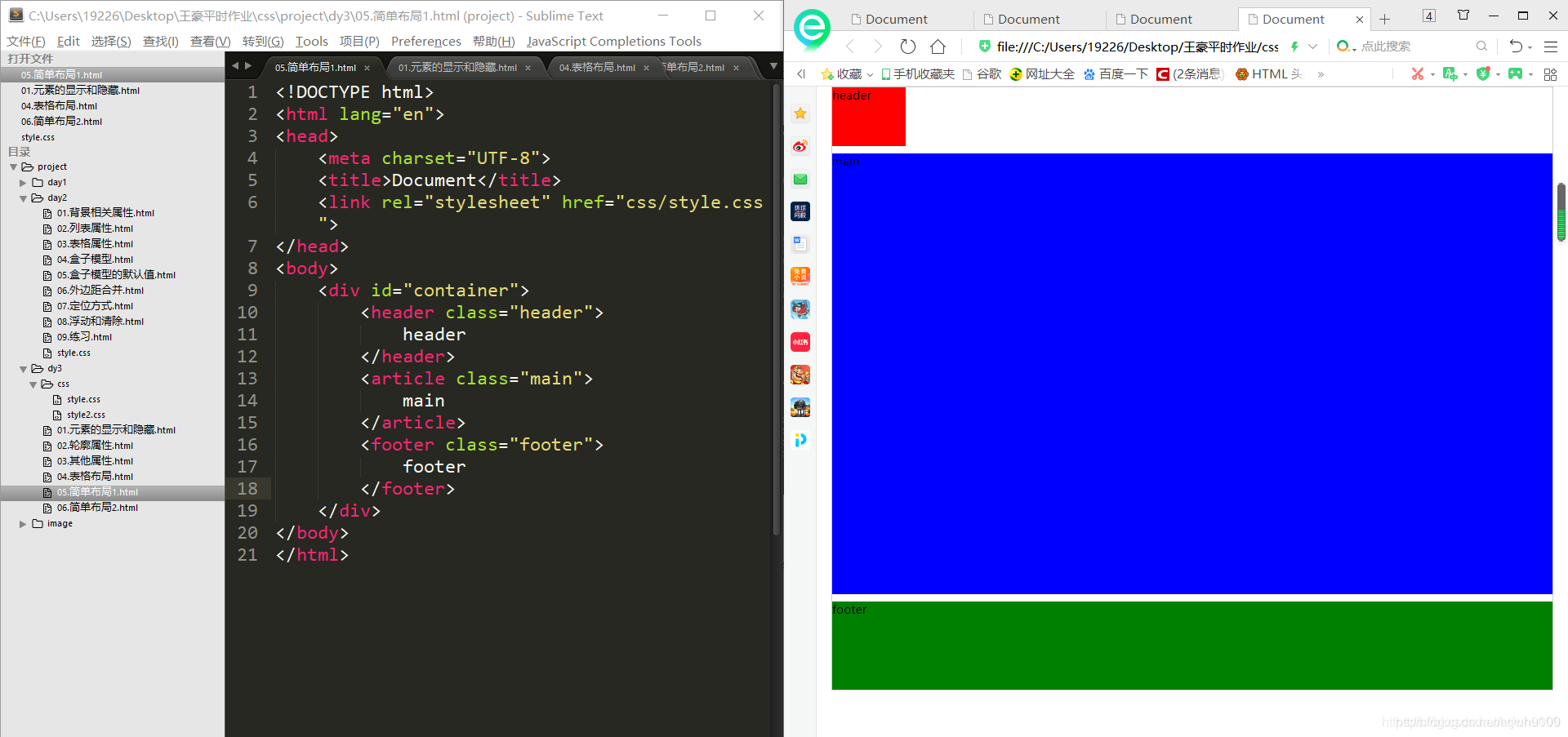The width and height of the screenshot is (1568, 737).
Task: Click previous tab arrow in Sublime
Action: [x=235, y=66]
